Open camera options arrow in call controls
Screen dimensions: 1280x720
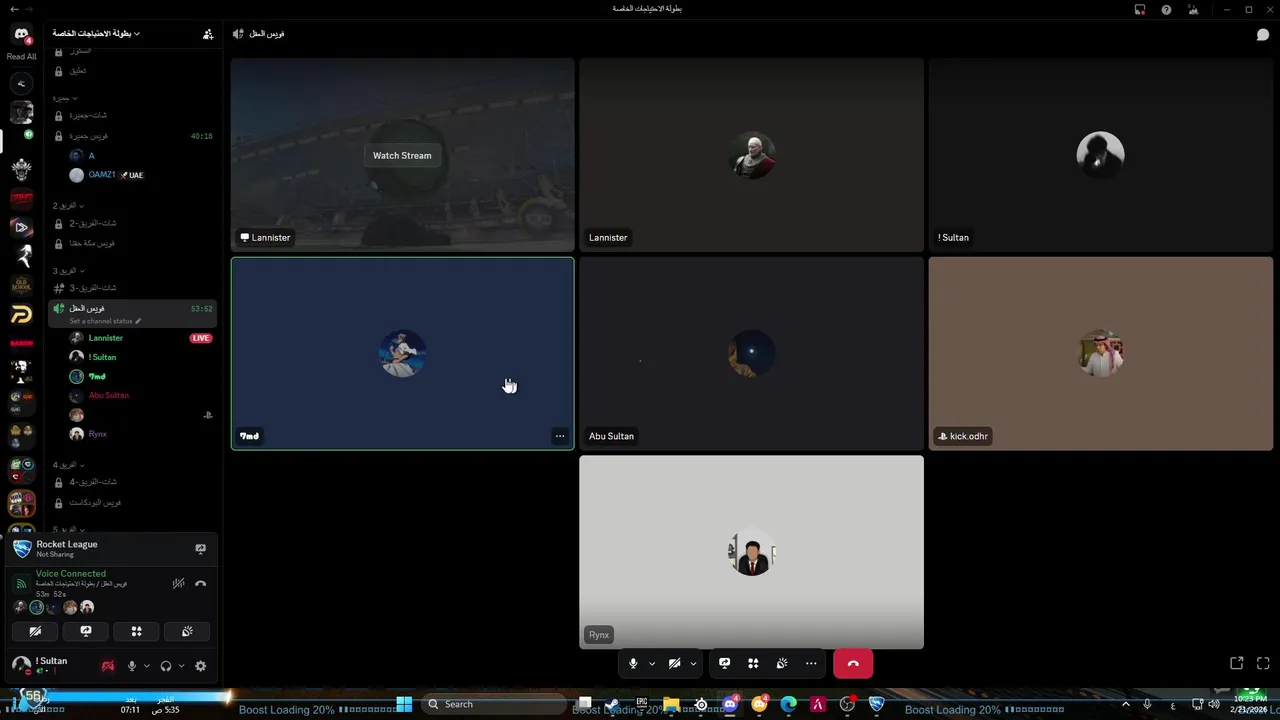pos(693,663)
